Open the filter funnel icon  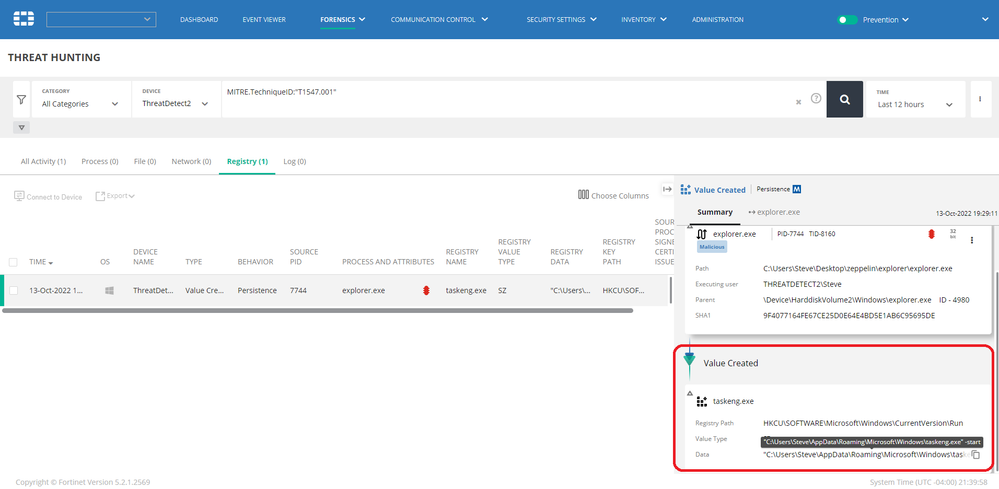pyautogui.click(x=21, y=99)
